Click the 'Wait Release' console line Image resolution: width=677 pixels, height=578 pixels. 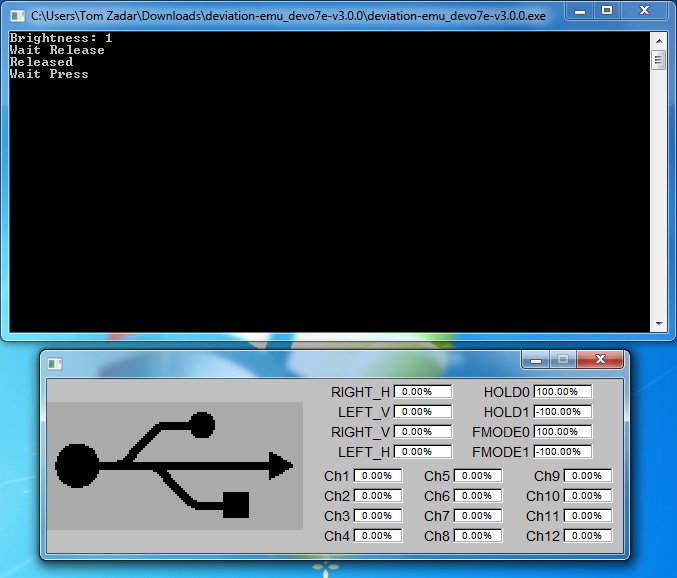click(x=57, y=50)
